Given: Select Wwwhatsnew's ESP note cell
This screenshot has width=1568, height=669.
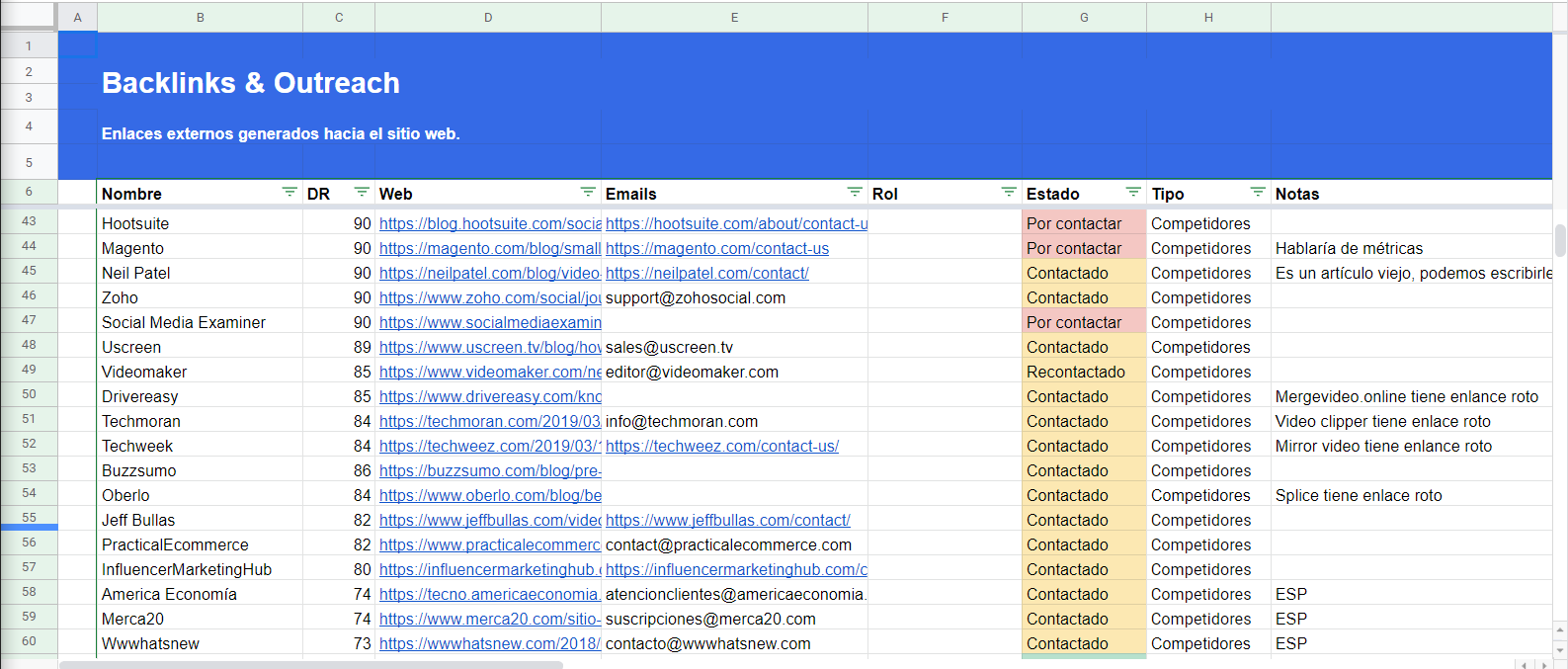Looking at the screenshot, I should pos(1411,644).
